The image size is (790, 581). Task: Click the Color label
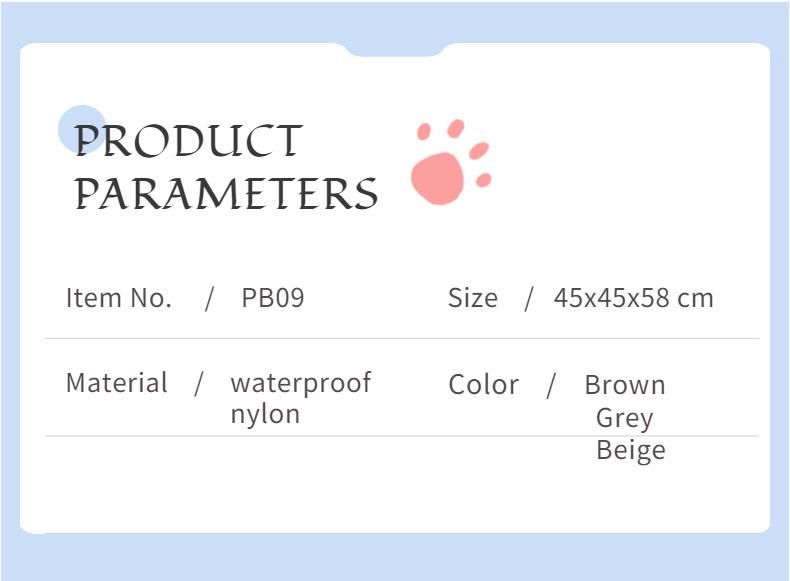tap(483, 385)
